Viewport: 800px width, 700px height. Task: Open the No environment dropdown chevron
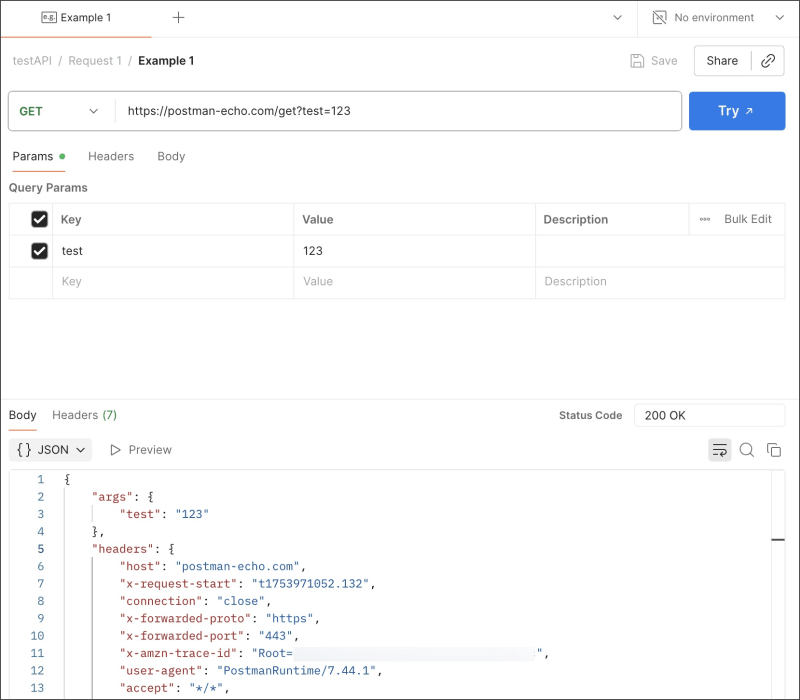click(780, 18)
